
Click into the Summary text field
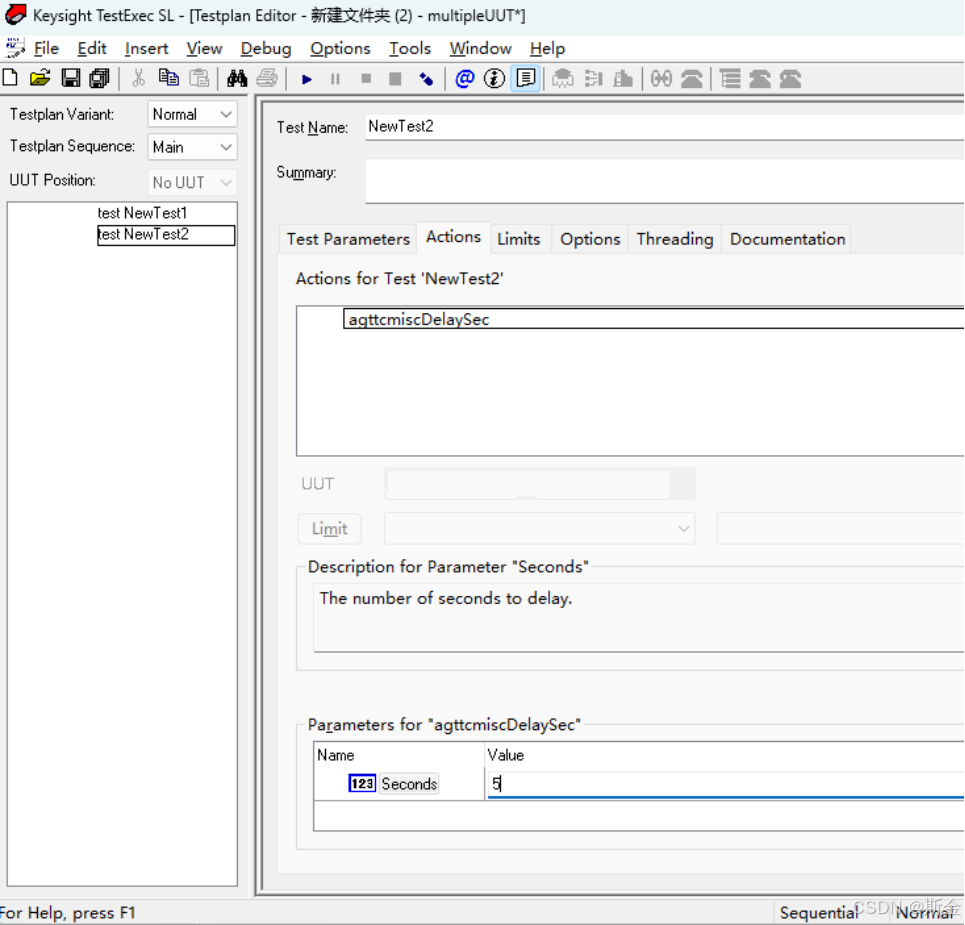[665, 181]
